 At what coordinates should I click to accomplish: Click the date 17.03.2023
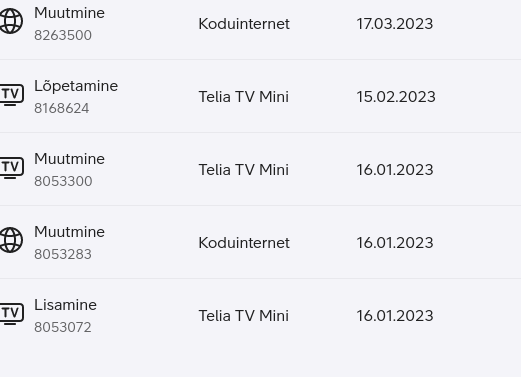point(395,24)
